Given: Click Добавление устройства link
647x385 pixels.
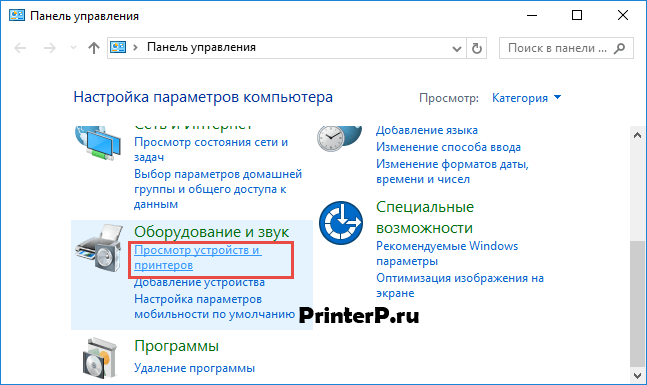Looking at the screenshot, I should click(x=199, y=282).
